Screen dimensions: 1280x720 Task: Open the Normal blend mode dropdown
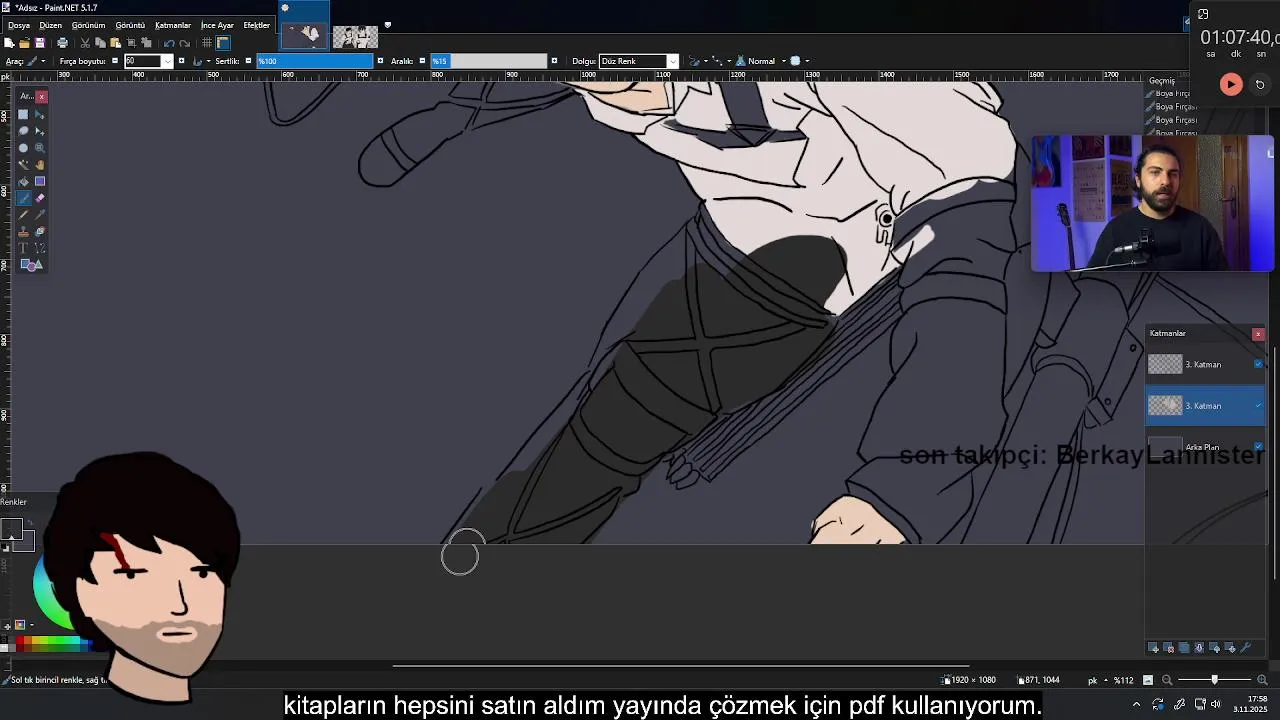point(760,61)
